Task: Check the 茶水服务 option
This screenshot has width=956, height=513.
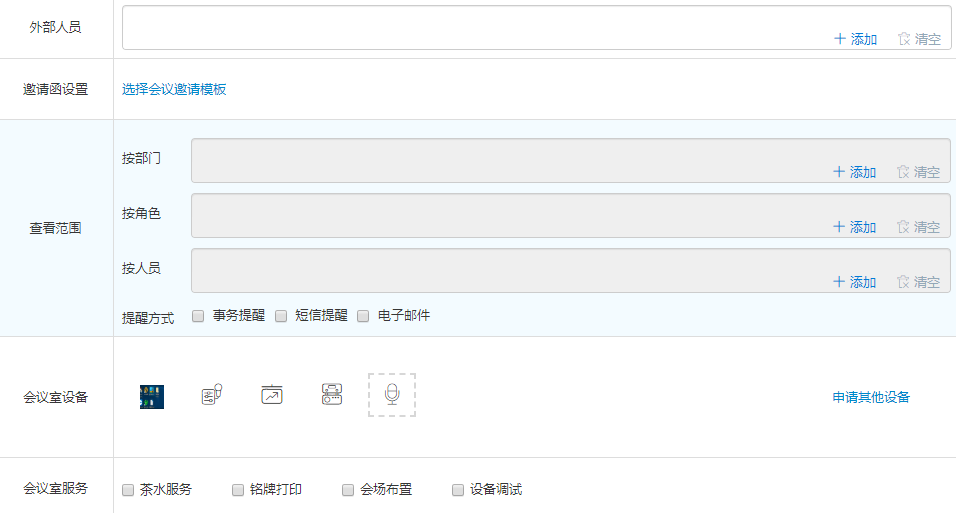Action: point(128,490)
